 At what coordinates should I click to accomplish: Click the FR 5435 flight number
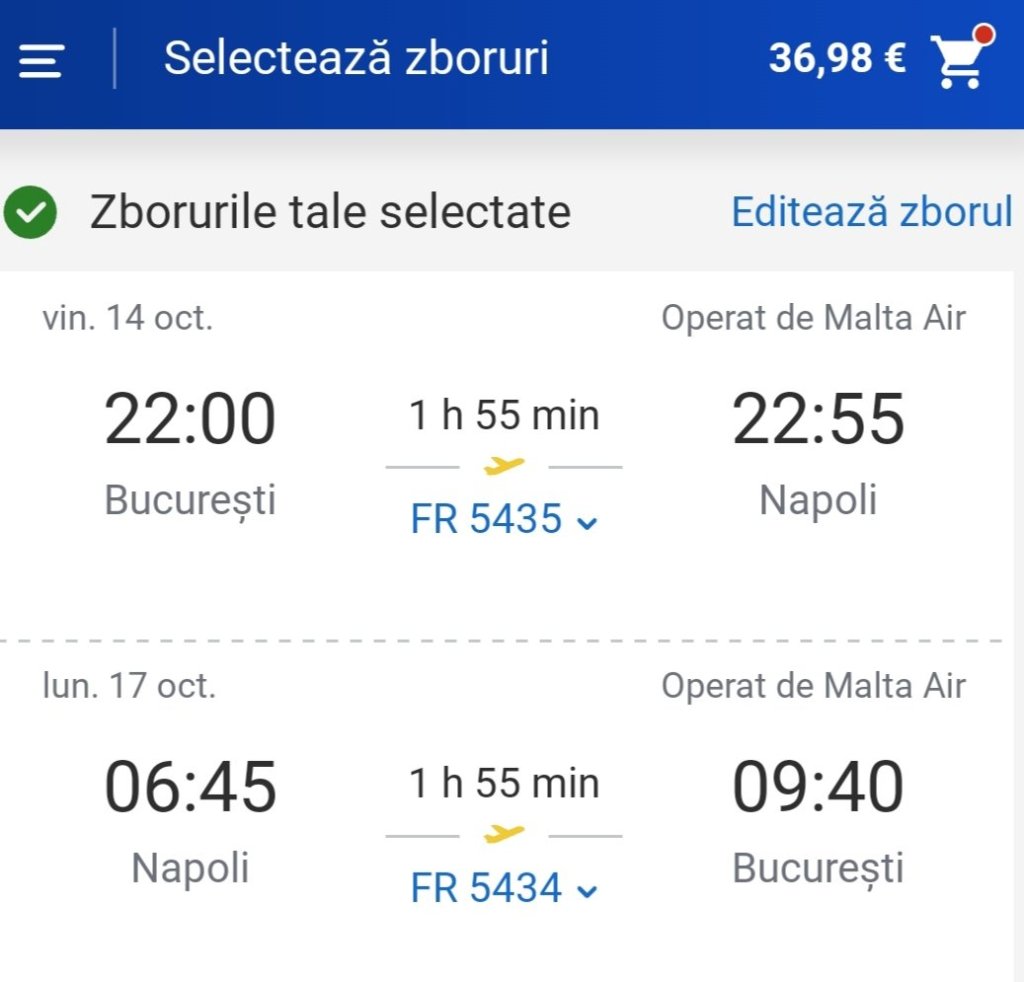click(486, 520)
